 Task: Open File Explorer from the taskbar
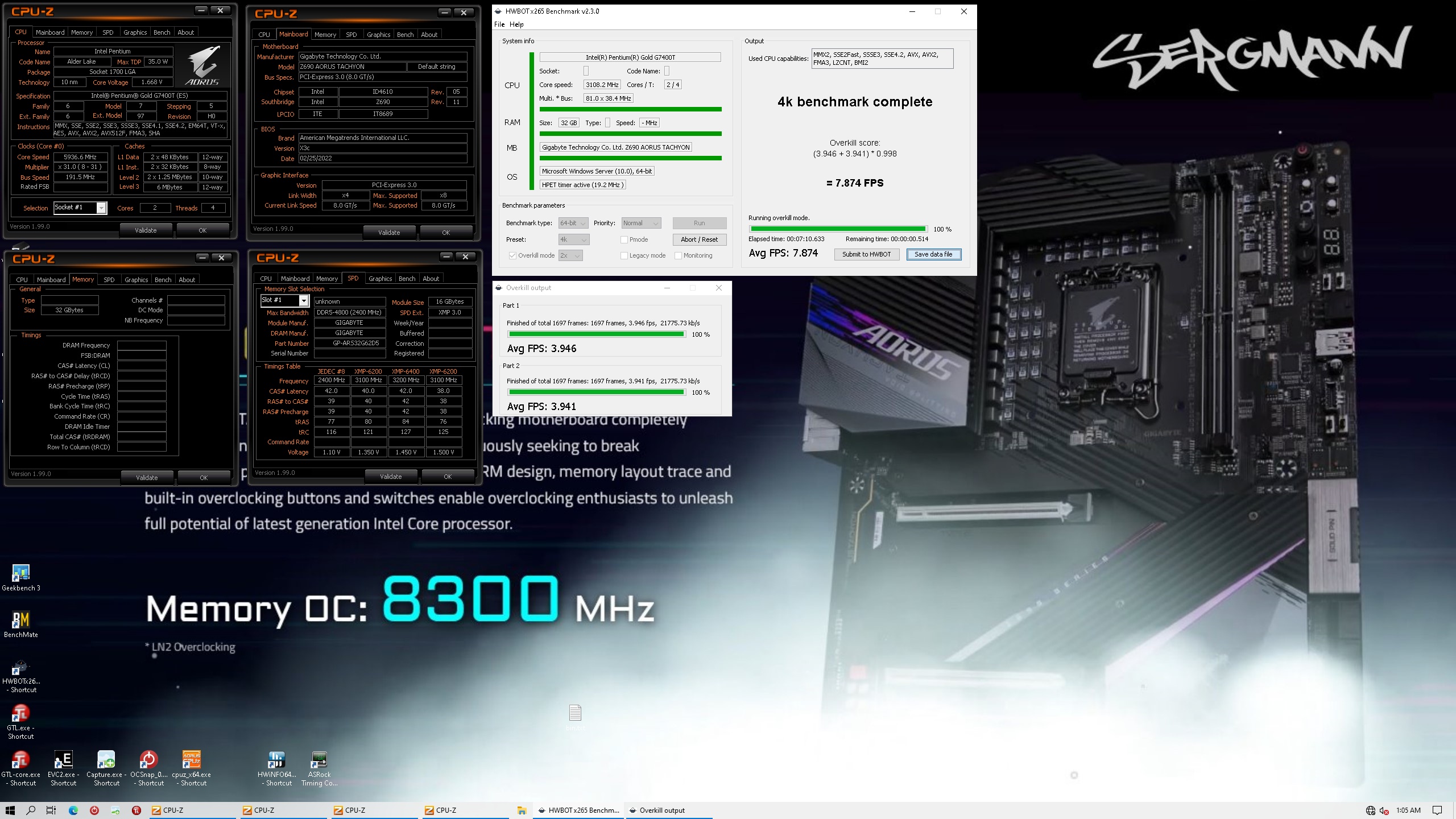pyautogui.click(x=522, y=810)
